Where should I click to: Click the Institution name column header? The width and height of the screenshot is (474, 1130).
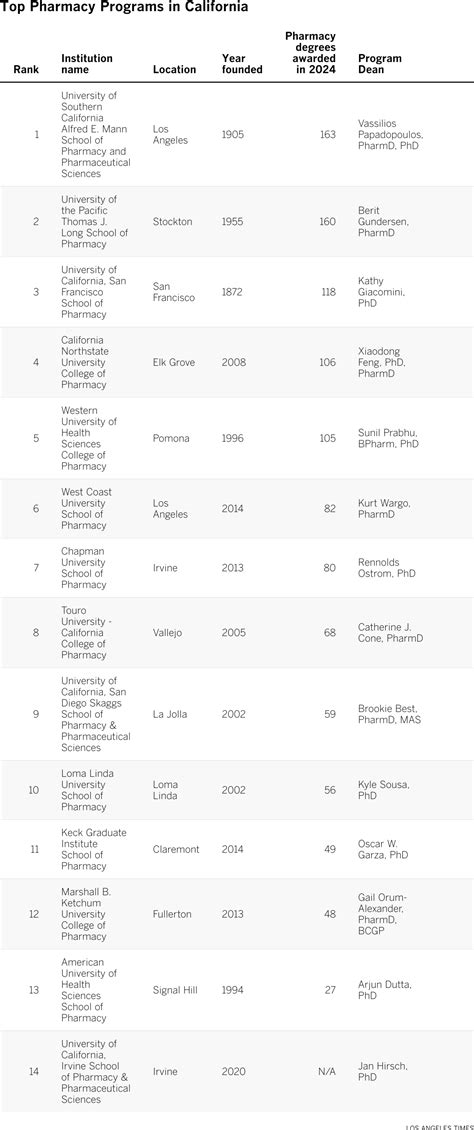click(x=86, y=64)
